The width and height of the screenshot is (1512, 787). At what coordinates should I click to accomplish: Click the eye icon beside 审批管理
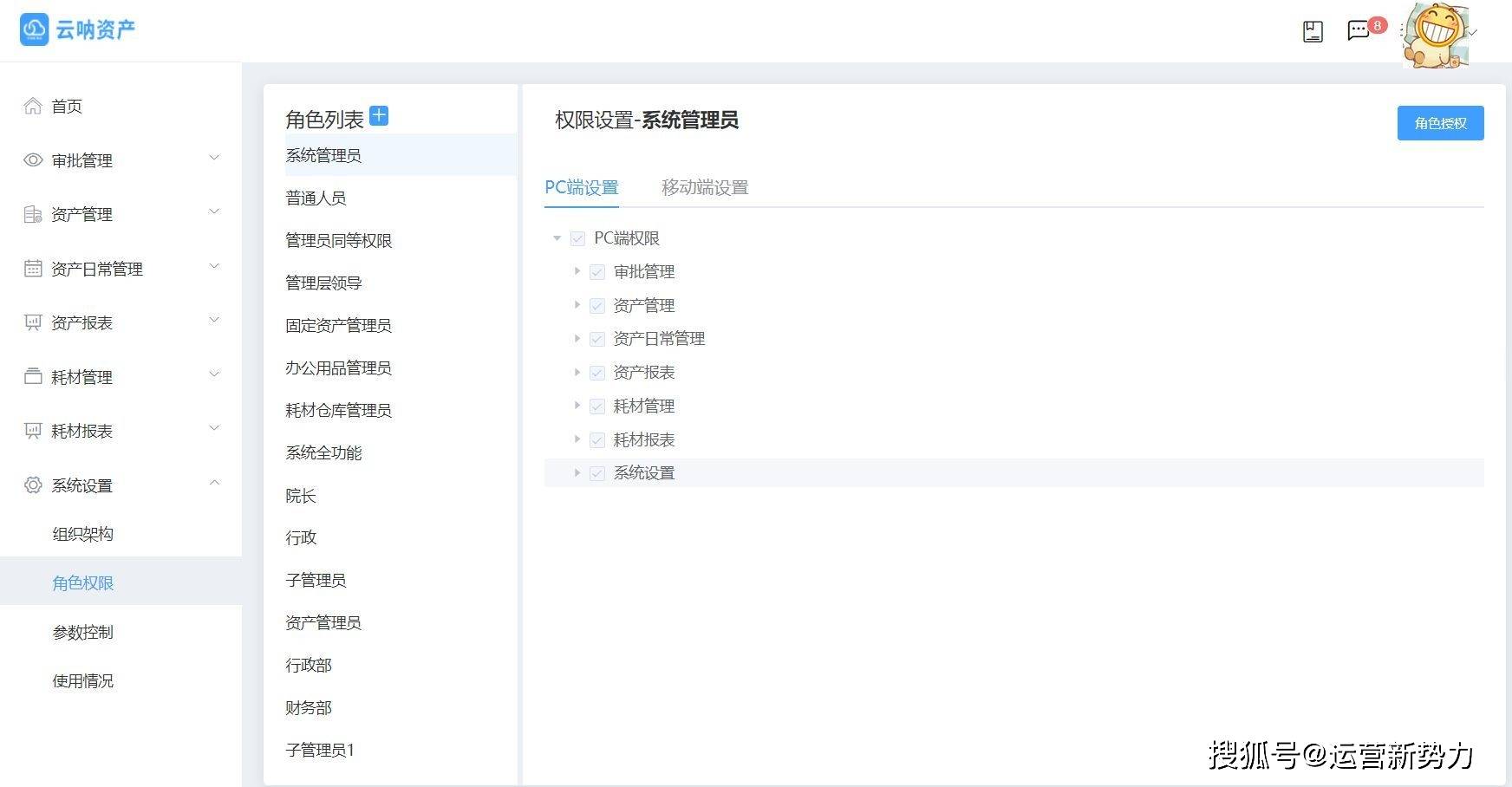33,160
